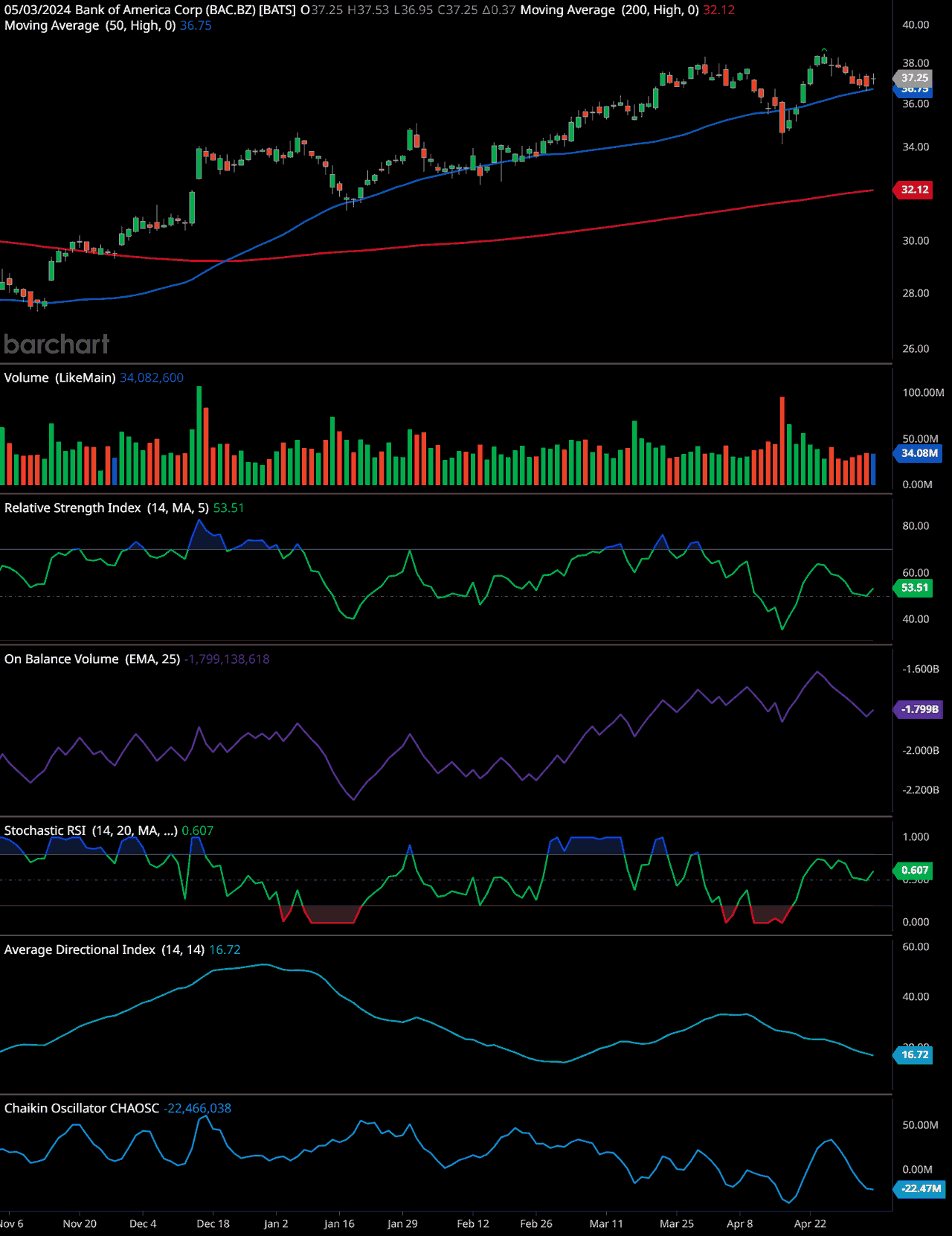Click the Dec 18 date axis label

[x=213, y=1224]
